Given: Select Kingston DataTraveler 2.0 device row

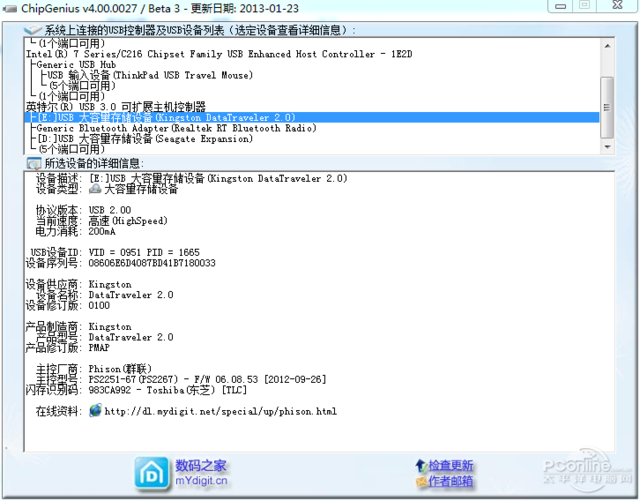Looking at the screenshot, I should pos(312,118).
